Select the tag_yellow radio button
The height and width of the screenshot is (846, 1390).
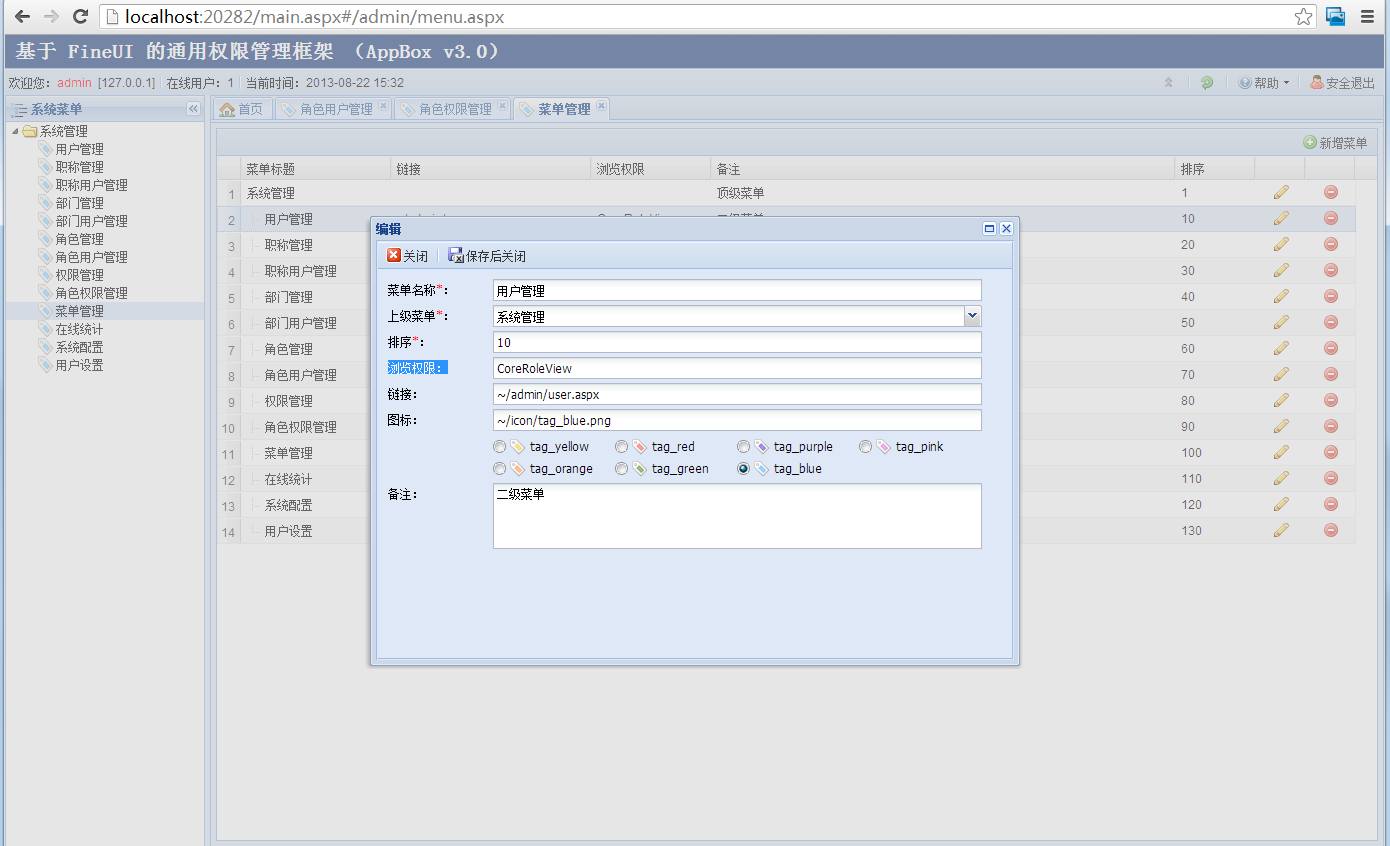point(500,446)
